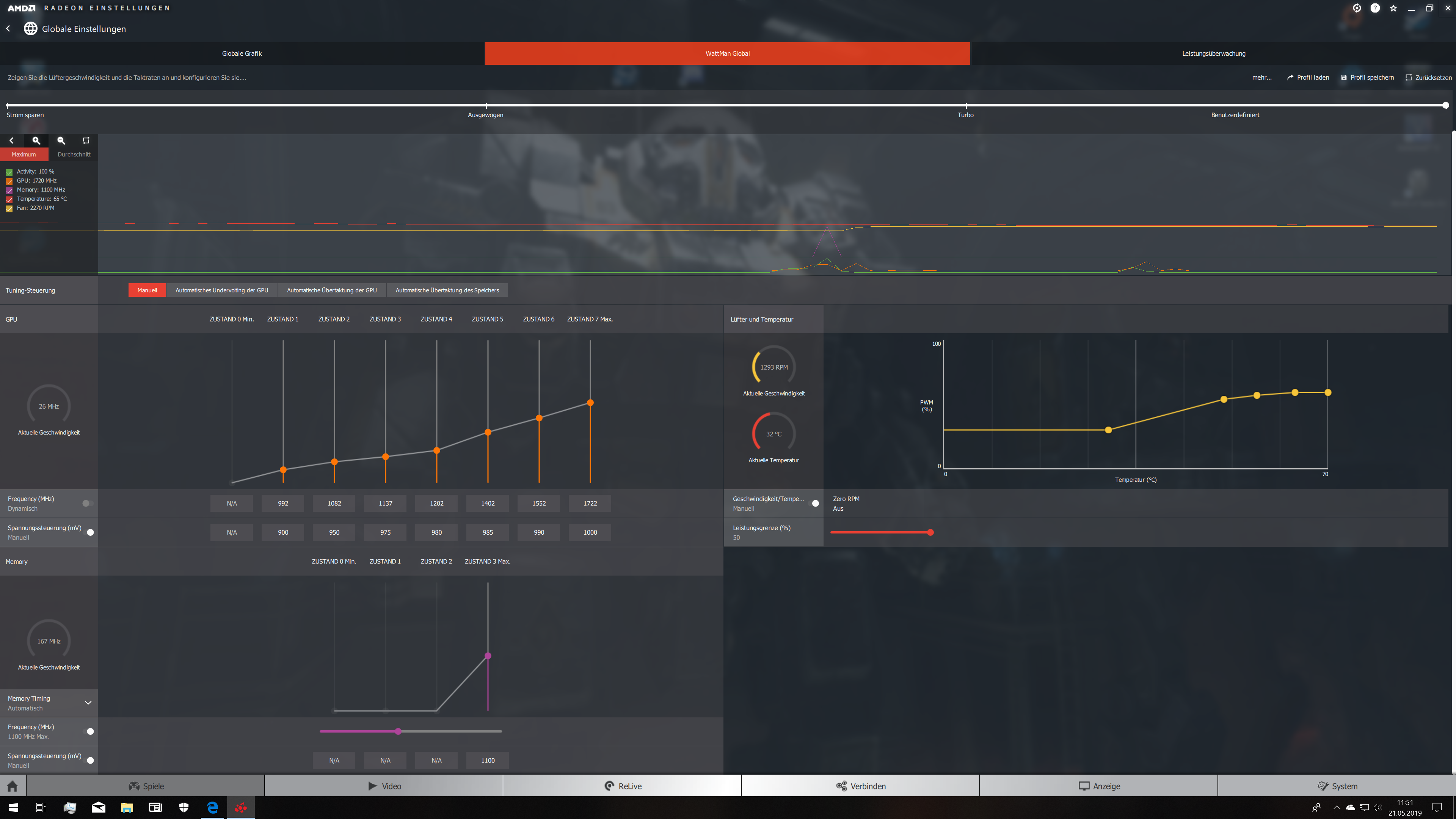Go back with arrow next to Globale Einstellungen

(8, 29)
